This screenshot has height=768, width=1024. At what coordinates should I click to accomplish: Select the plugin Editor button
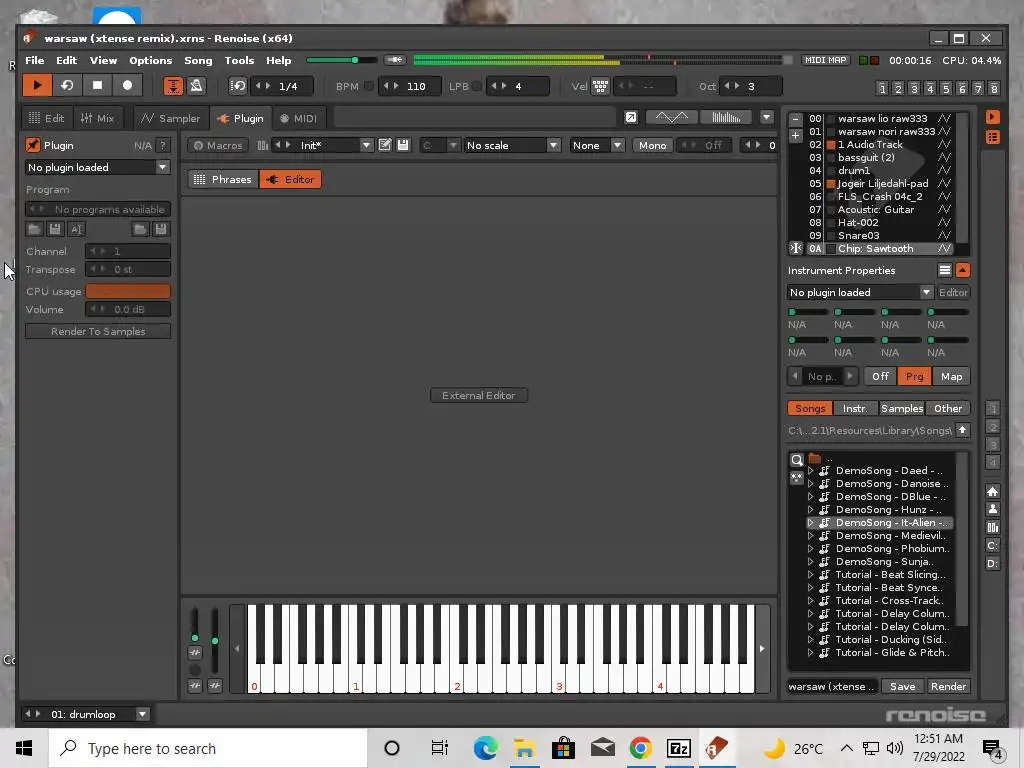[x=290, y=179]
